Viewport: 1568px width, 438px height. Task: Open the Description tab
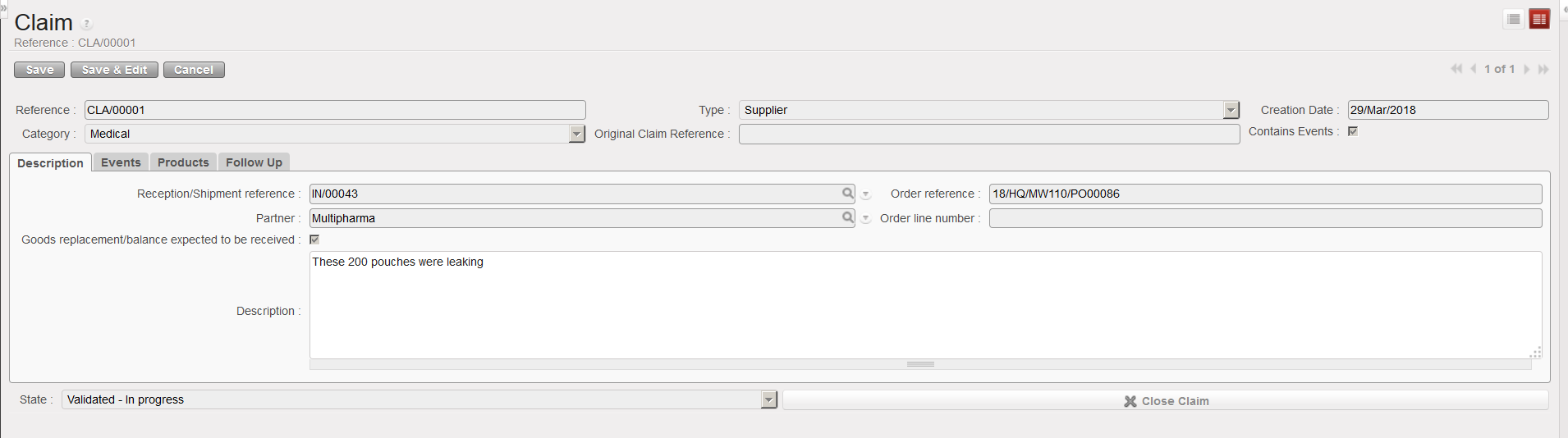50,162
